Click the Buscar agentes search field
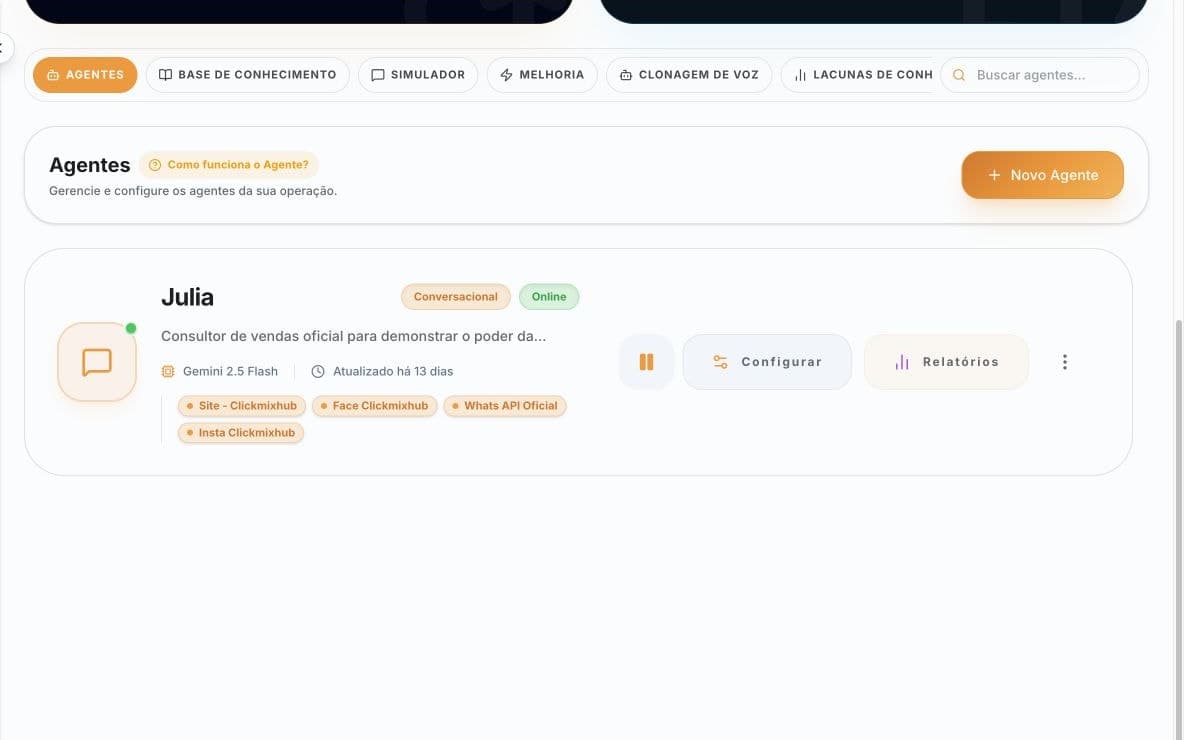1184x740 pixels. 1040,75
